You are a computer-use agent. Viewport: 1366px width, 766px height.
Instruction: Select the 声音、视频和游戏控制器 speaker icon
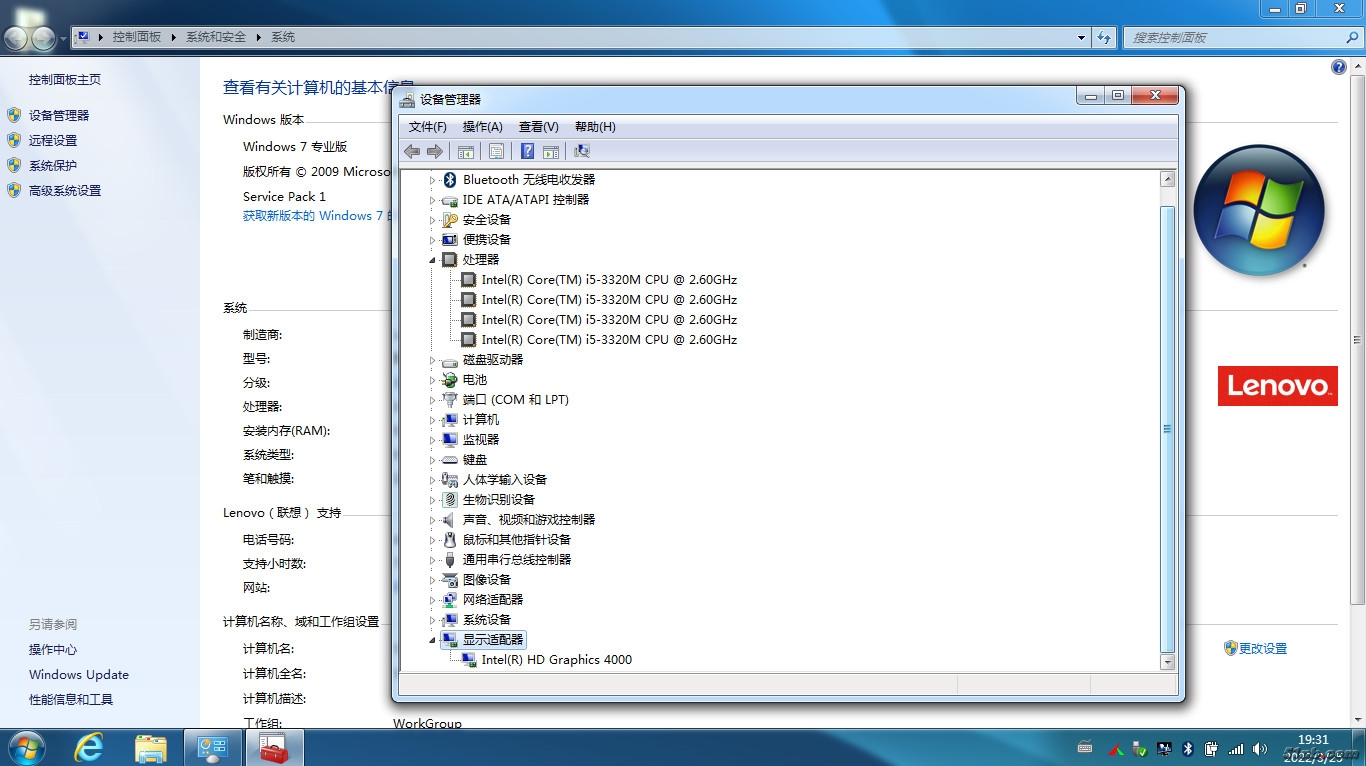[x=450, y=520]
